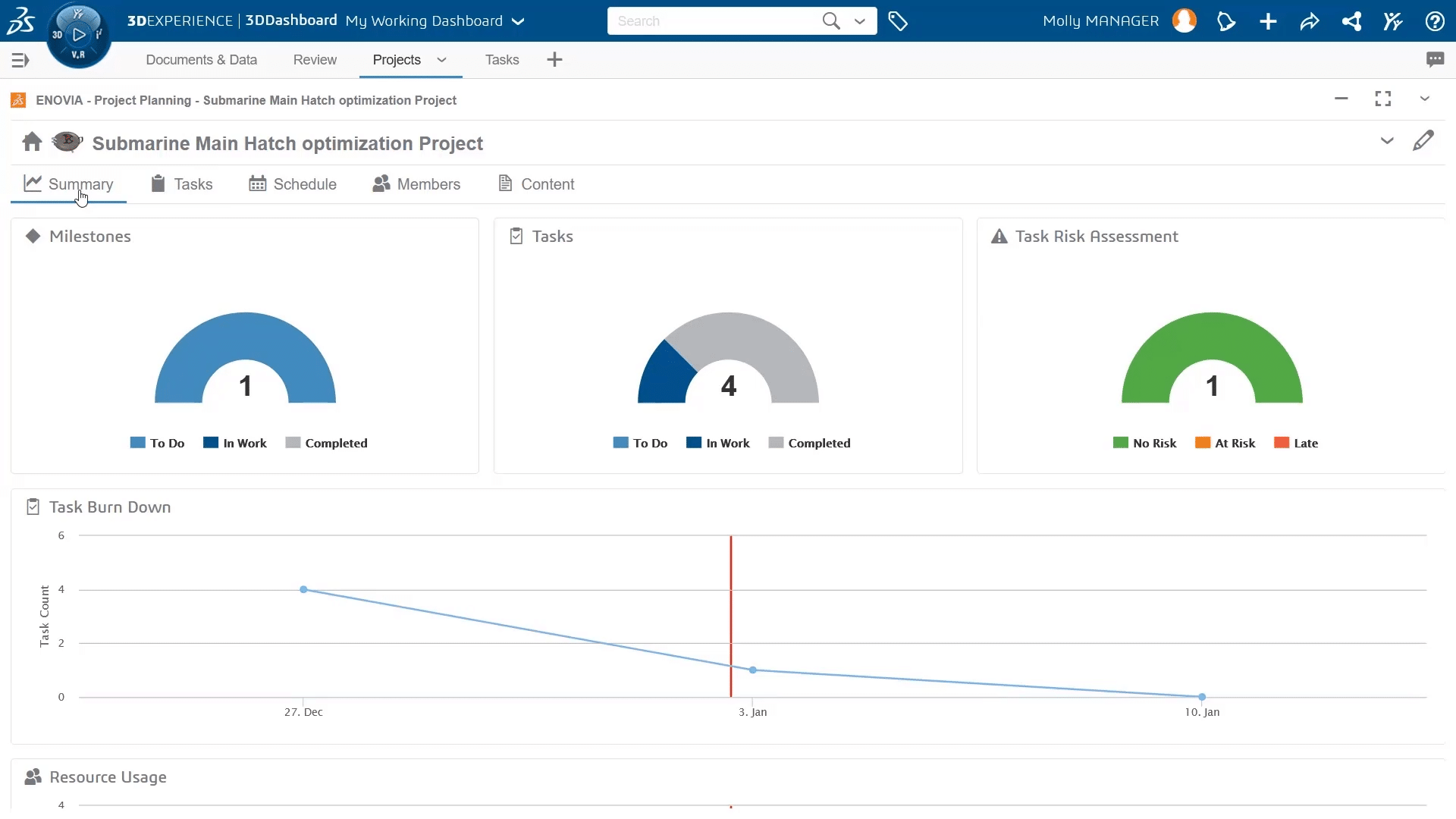Open the dashboard name dropdown
The height and width of the screenshot is (819, 1456).
tap(518, 21)
